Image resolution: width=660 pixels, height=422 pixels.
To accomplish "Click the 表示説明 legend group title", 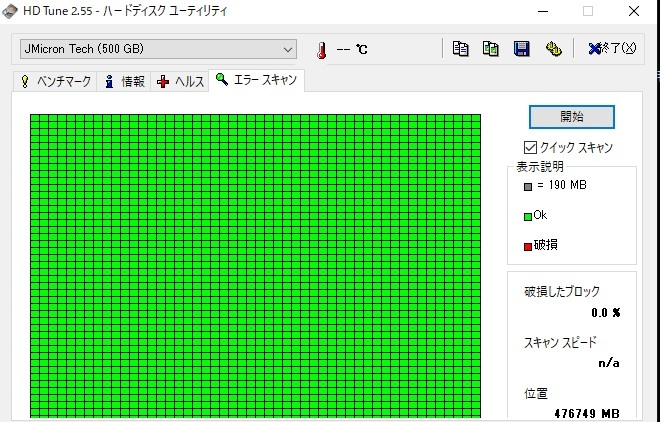I will [540, 167].
